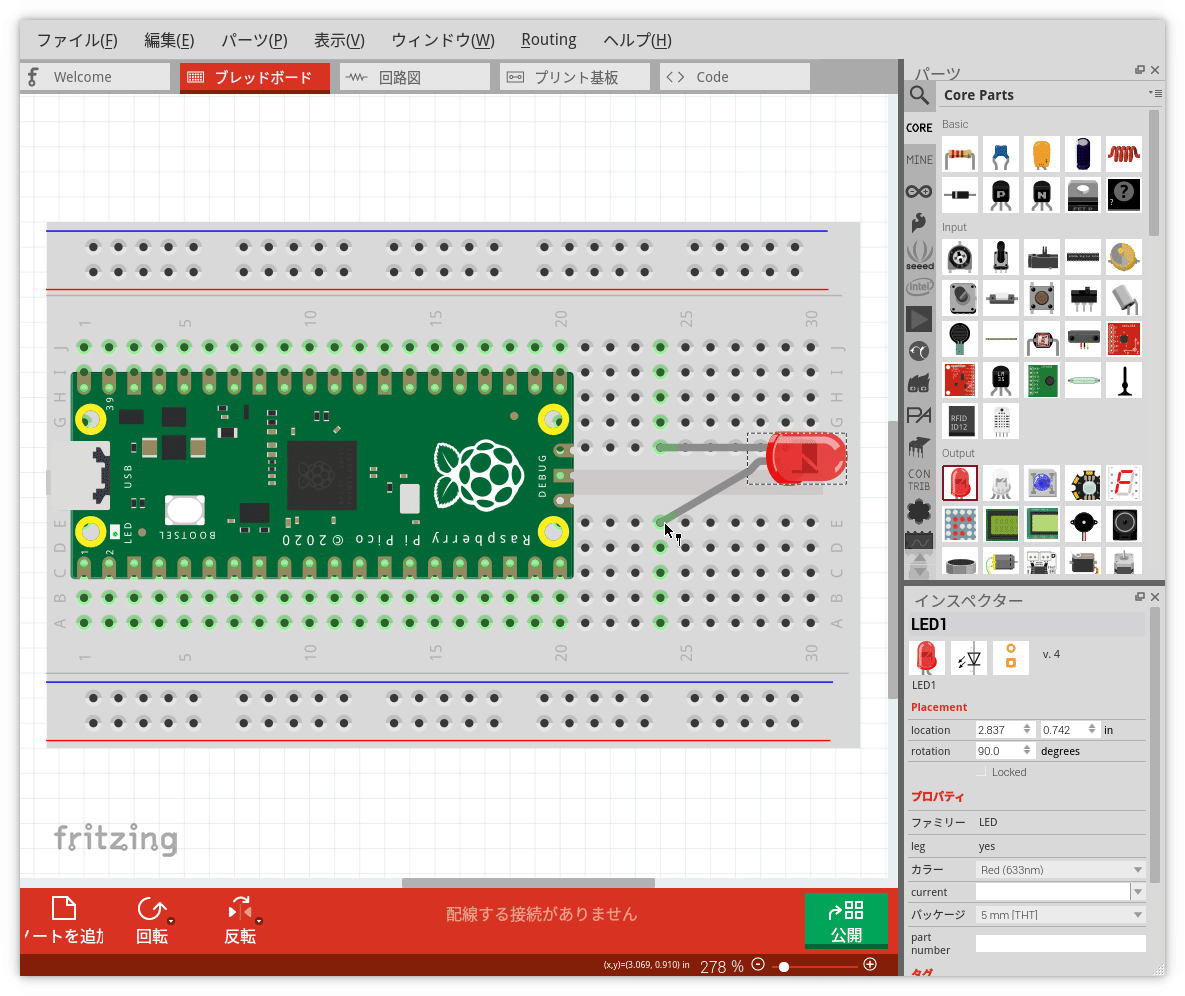Open flip button's dropdown arrow
The image size is (1185, 996).
pyautogui.click(x=259, y=921)
